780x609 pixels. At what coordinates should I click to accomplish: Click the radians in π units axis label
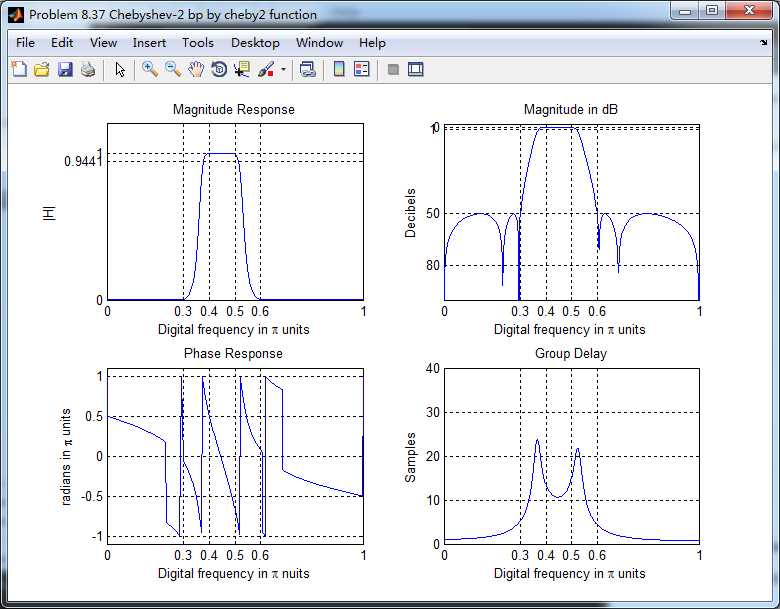pyautogui.click(x=66, y=457)
